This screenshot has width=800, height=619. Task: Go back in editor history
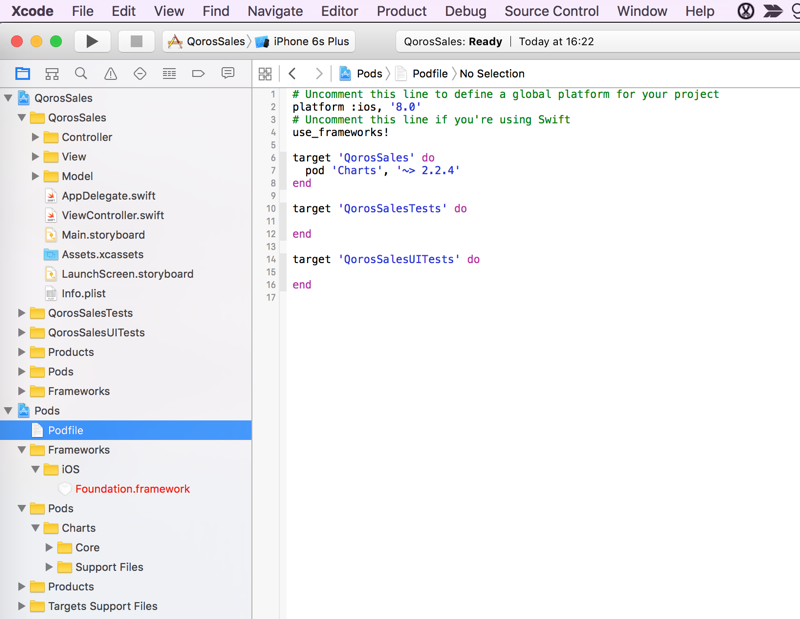292,73
